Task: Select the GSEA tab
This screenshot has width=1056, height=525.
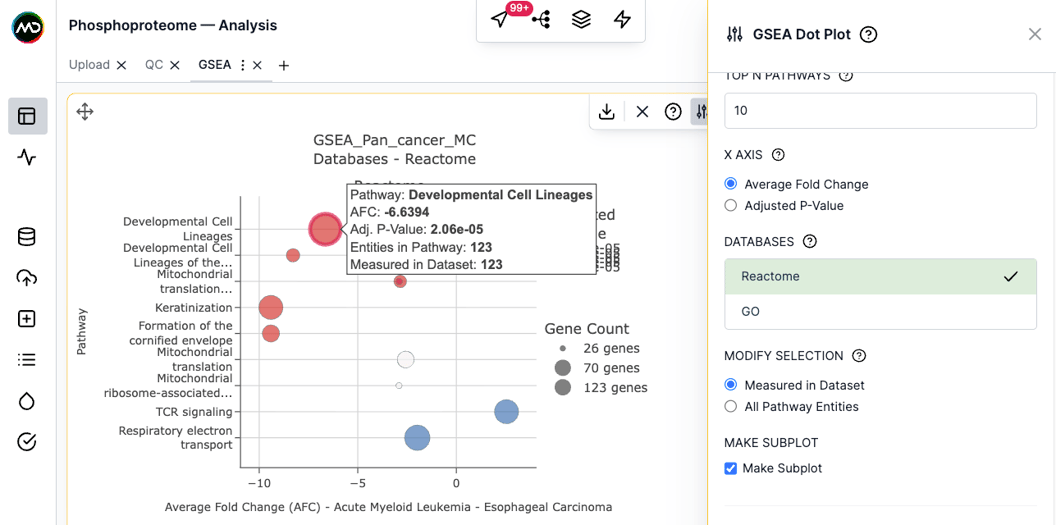Action: 214,65
